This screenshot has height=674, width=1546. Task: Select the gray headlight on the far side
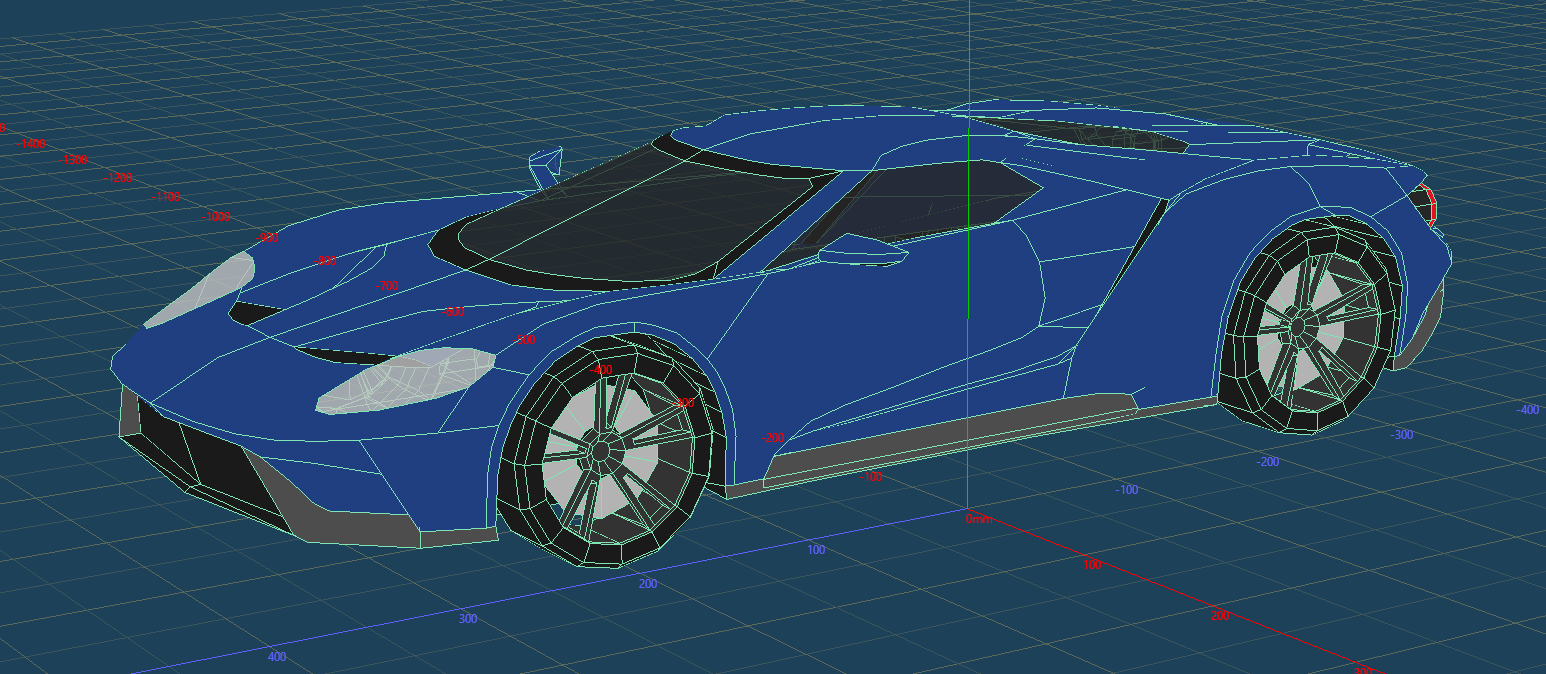pos(205,288)
